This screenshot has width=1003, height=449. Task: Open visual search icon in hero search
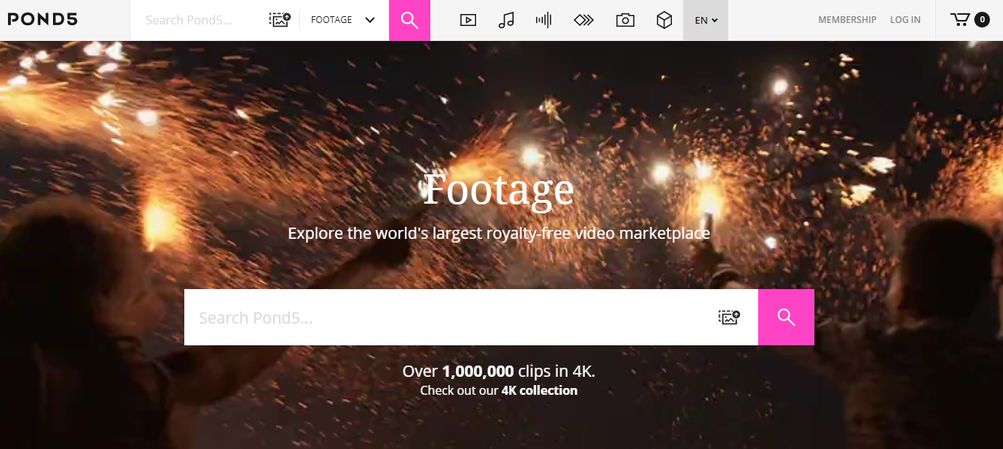coord(729,317)
